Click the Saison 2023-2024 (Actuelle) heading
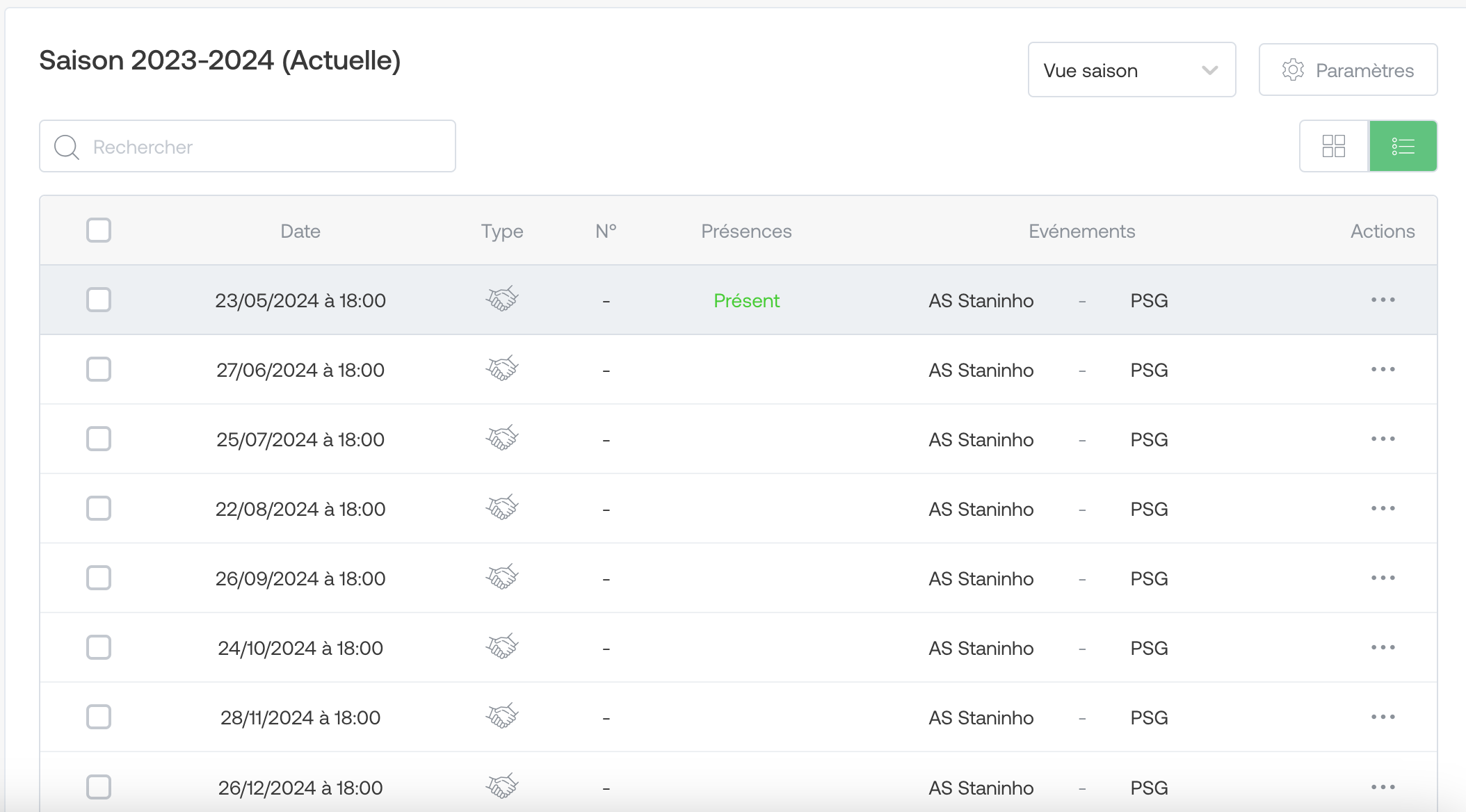The image size is (1466, 812). pos(220,60)
